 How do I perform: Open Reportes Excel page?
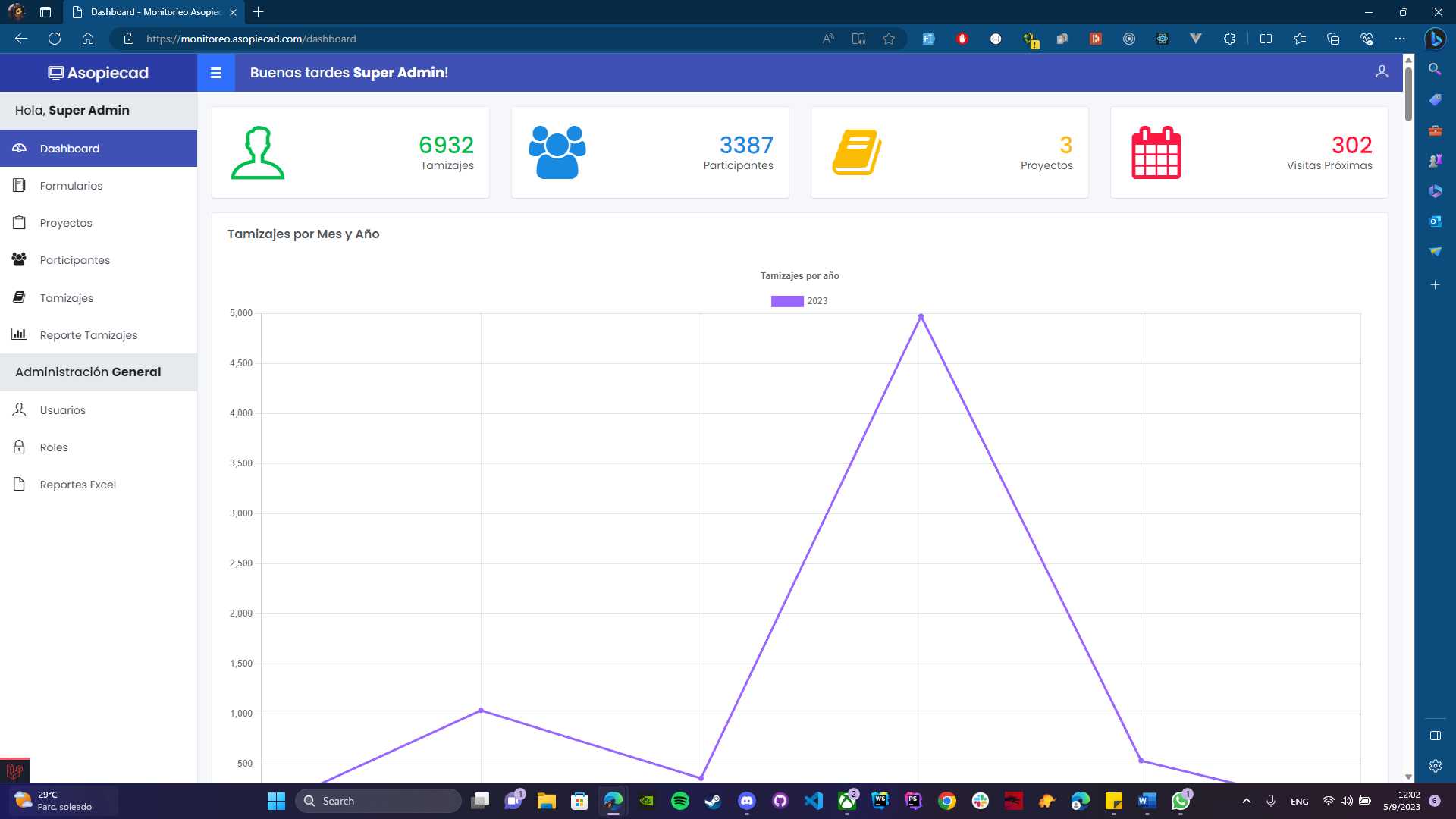pos(77,485)
